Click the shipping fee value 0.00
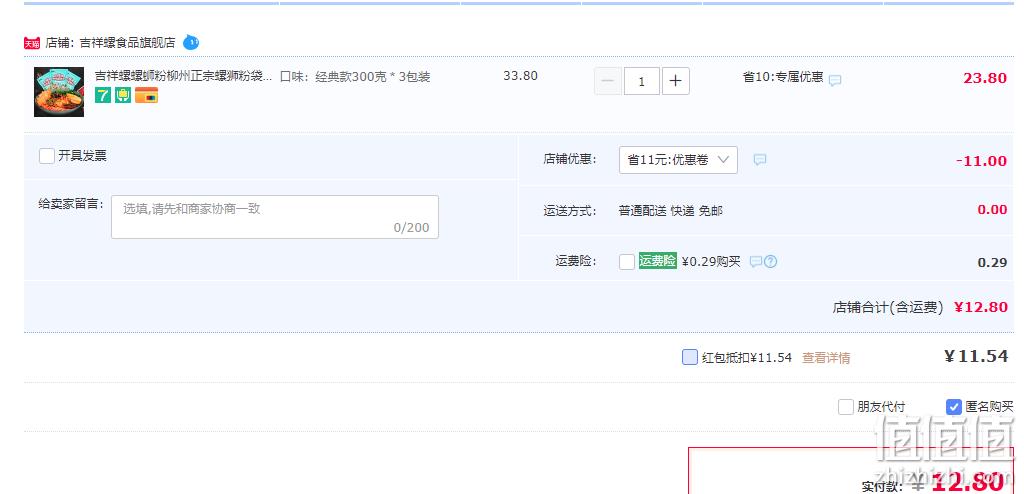The height and width of the screenshot is (494, 1024). 992,210
